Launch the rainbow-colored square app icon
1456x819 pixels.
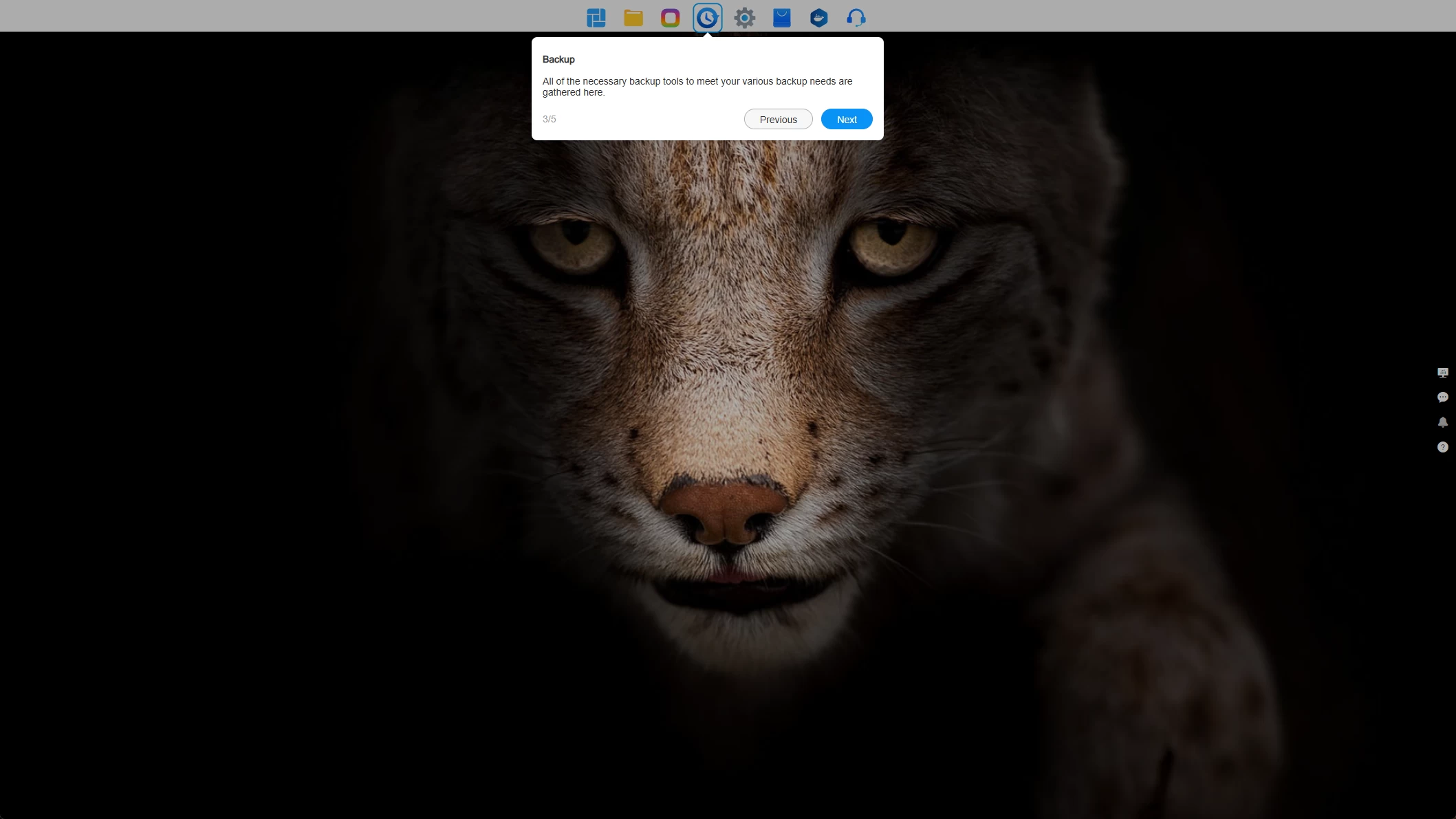671,18
